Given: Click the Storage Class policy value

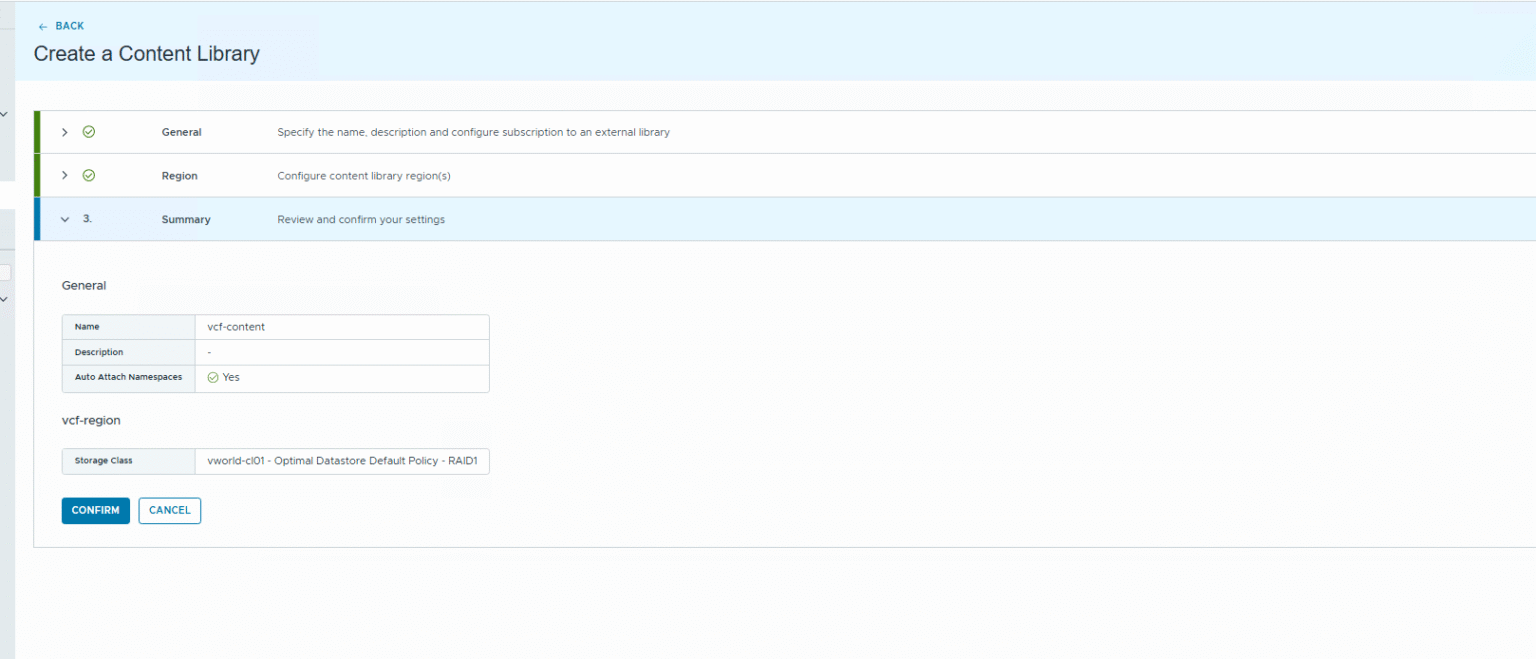Looking at the screenshot, I should pos(342,461).
